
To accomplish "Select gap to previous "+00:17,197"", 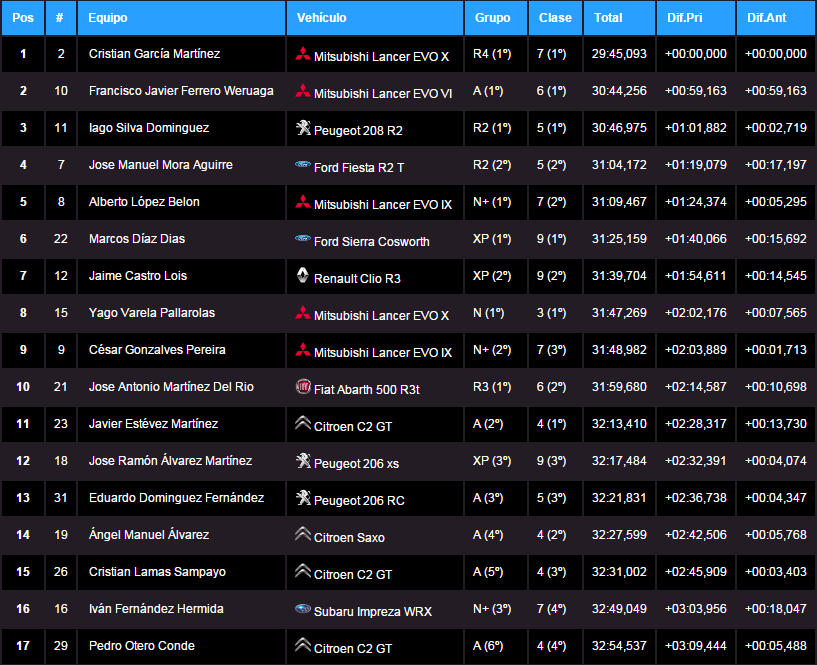I will coord(776,165).
